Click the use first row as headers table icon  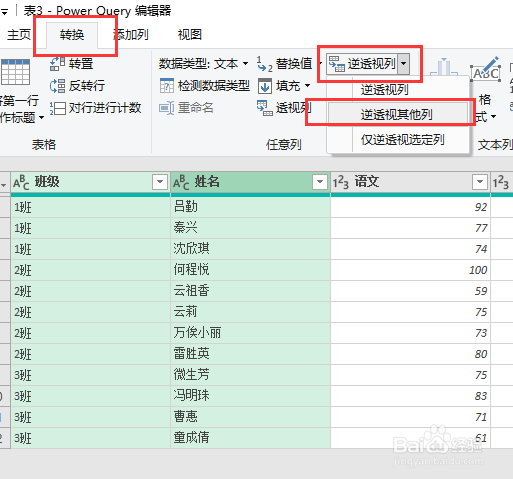tap(15, 72)
